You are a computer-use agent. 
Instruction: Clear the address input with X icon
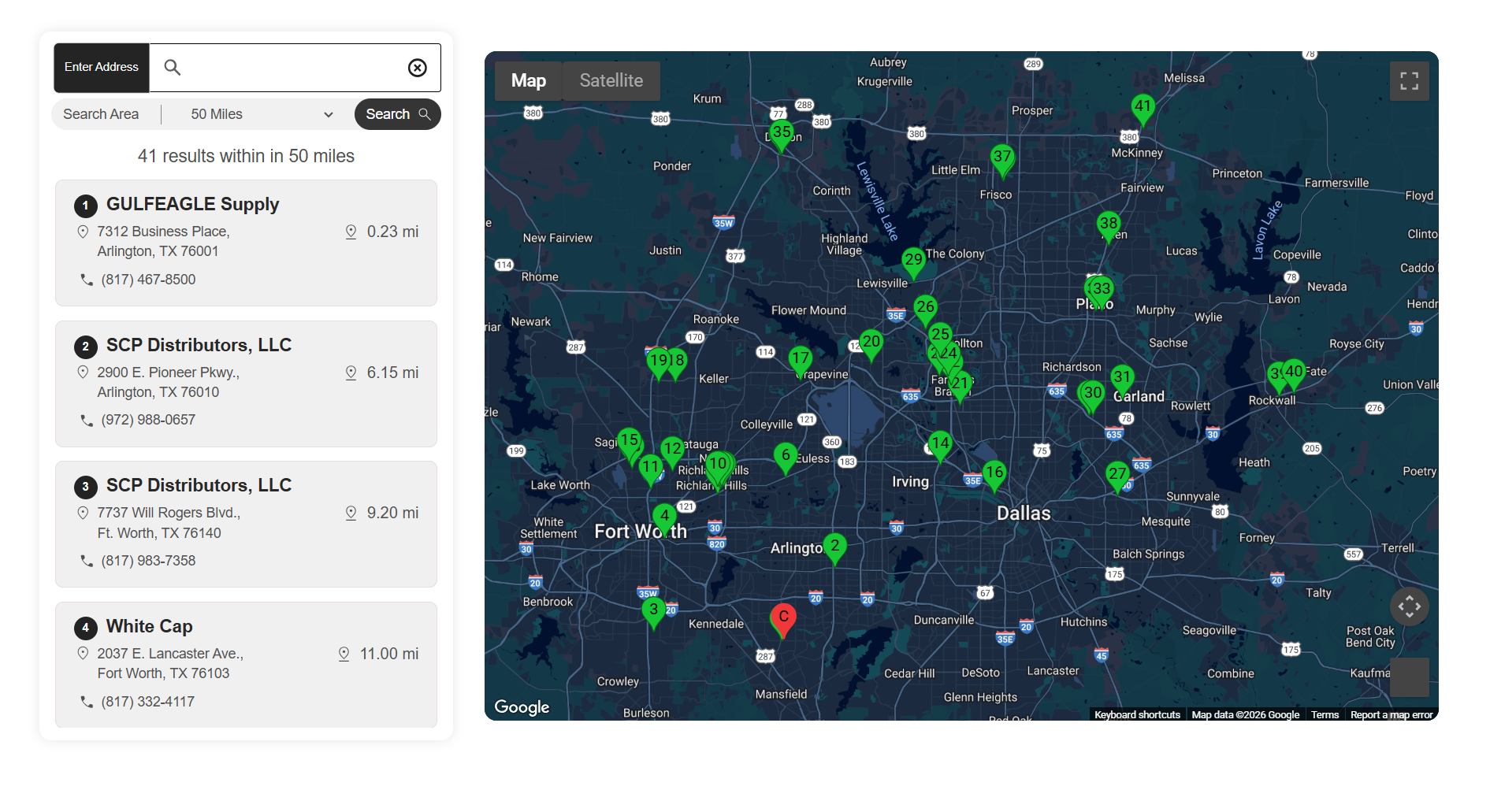coord(418,68)
